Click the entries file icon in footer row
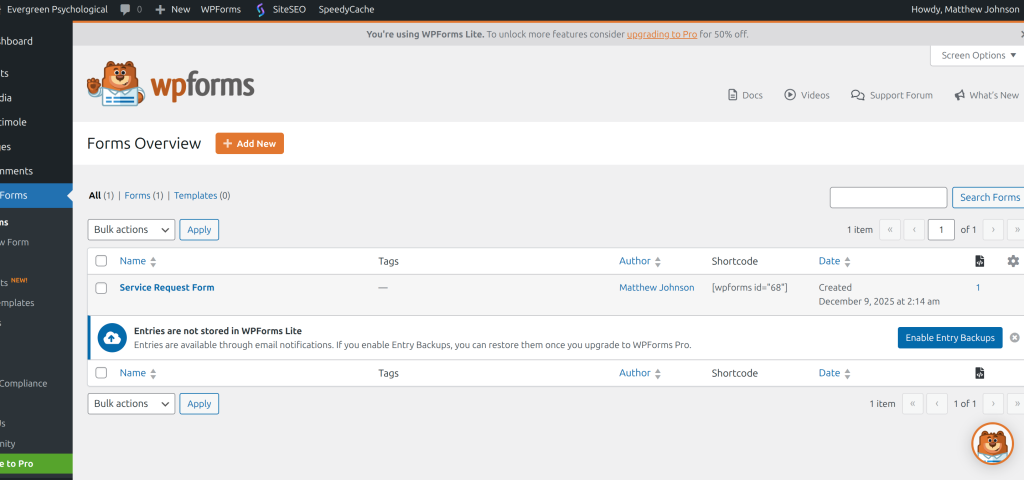 coord(980,374)
